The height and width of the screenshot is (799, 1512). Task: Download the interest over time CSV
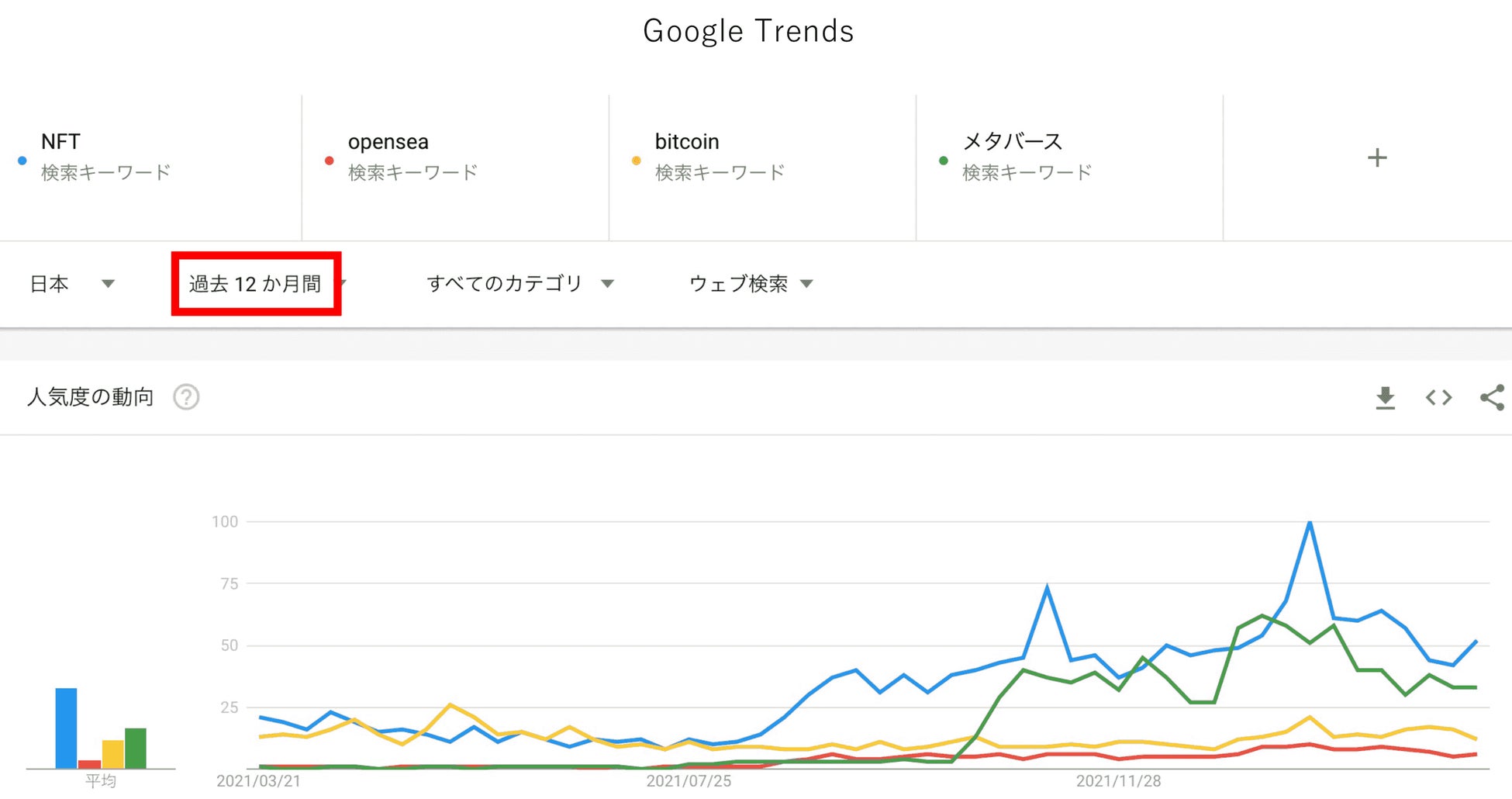click(x=1385, y=398)
